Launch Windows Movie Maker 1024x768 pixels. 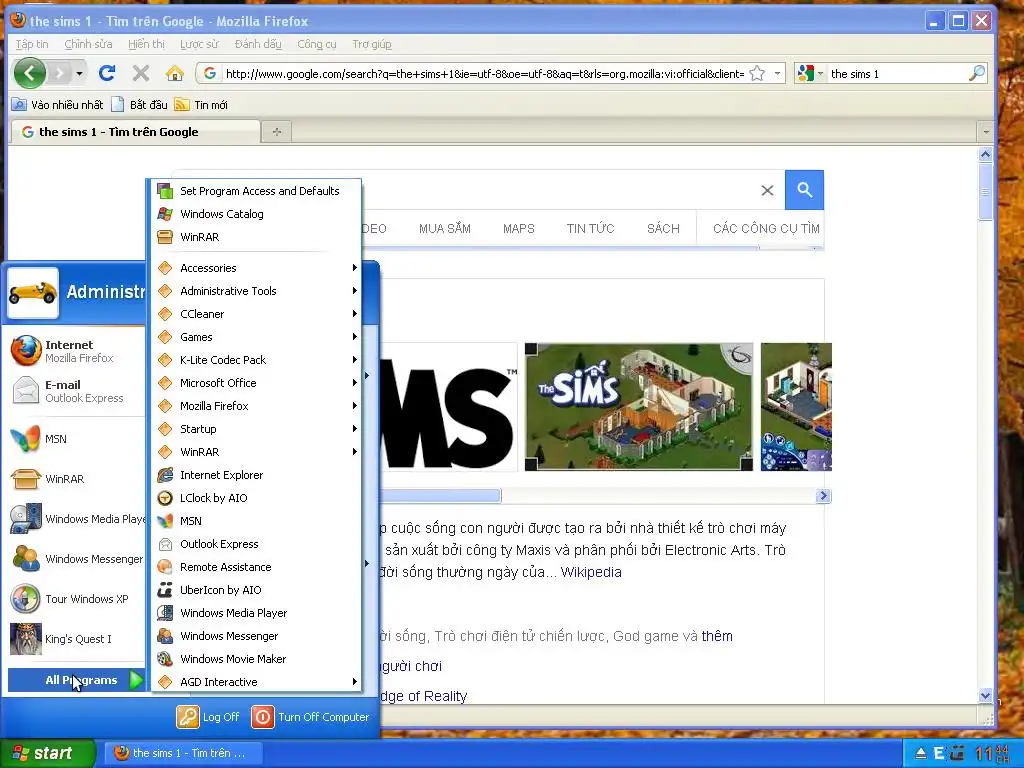tap(255, 659)
